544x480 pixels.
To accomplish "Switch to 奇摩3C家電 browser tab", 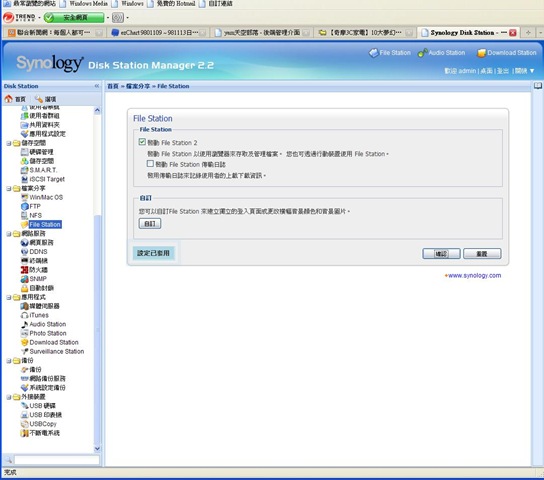I will (365, 33).
